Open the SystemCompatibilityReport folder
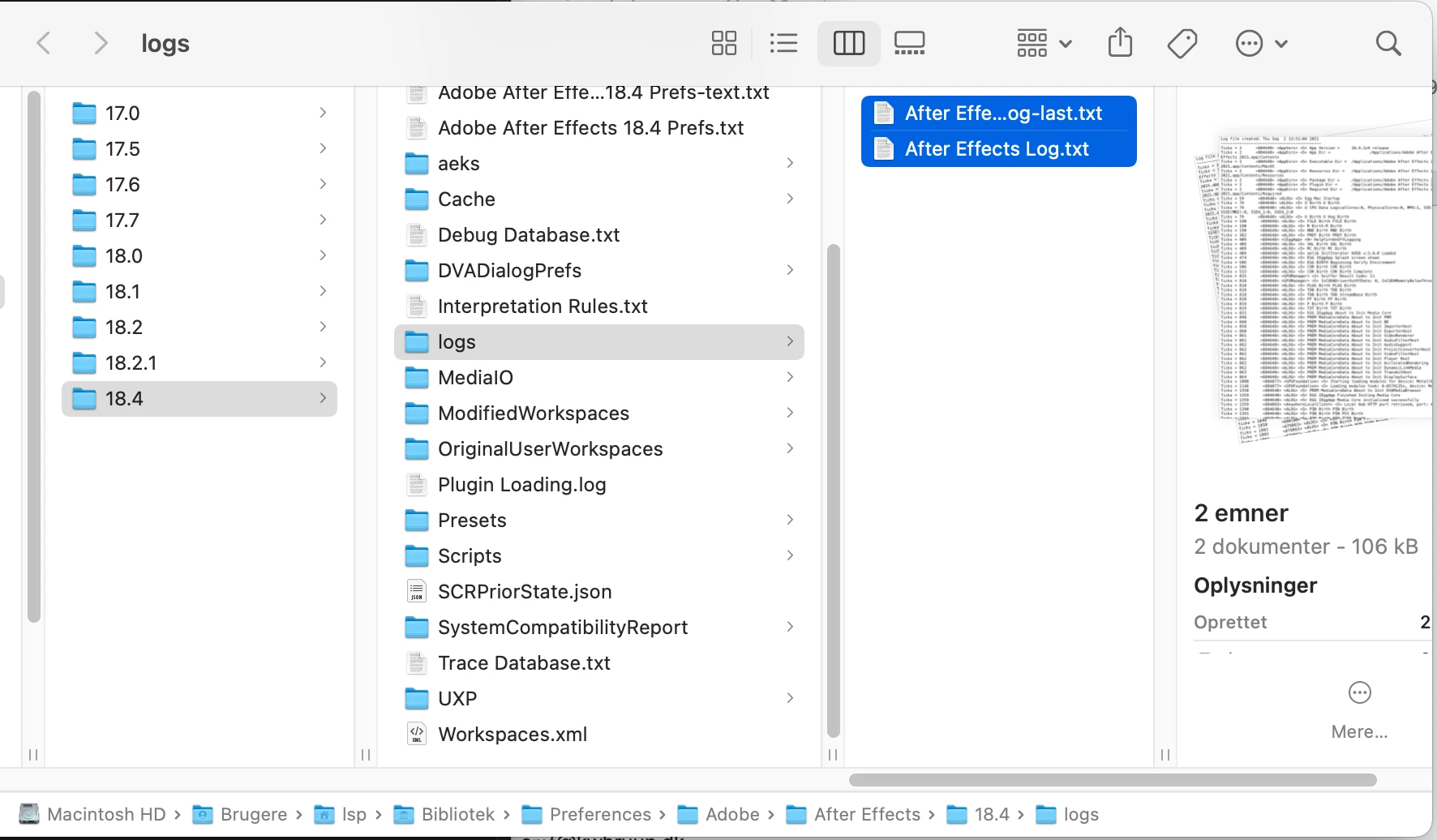 [599, 628]
